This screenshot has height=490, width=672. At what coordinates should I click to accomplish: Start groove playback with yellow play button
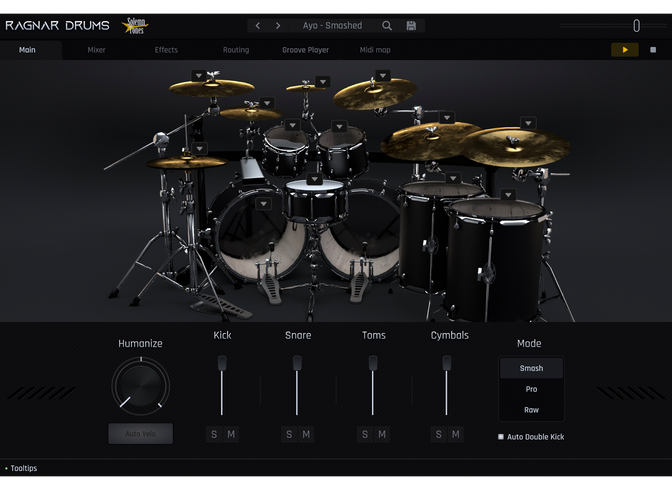(x=624, y=50)
